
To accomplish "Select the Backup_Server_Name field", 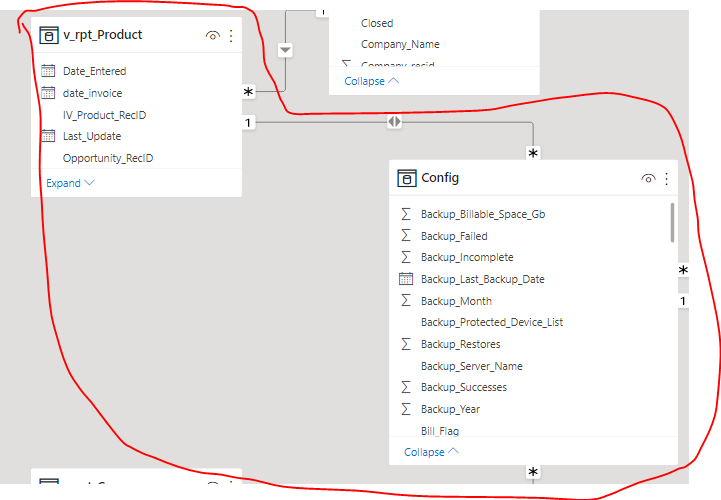I will point(472,366).
